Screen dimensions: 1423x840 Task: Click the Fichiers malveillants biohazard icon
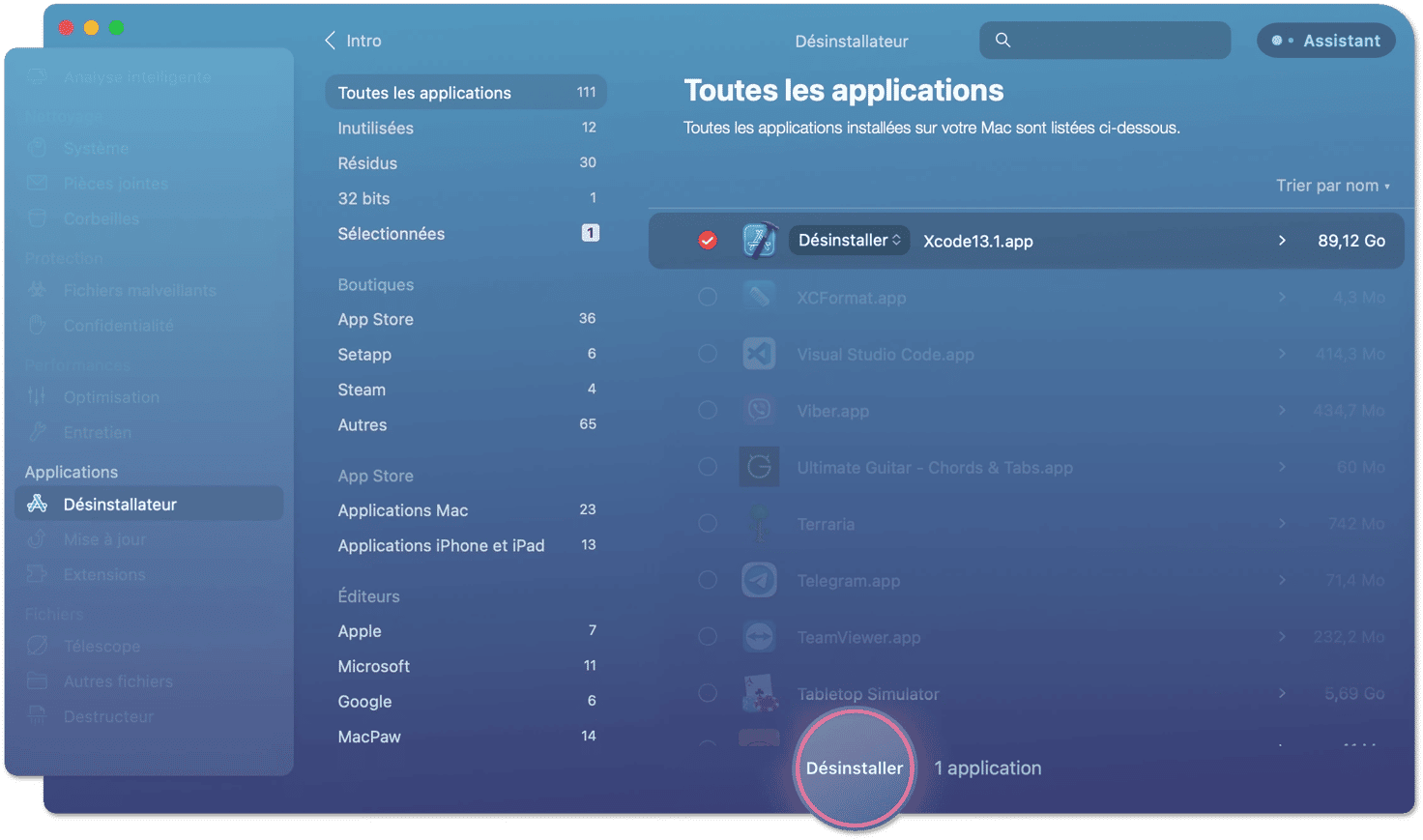click(37, 290)
